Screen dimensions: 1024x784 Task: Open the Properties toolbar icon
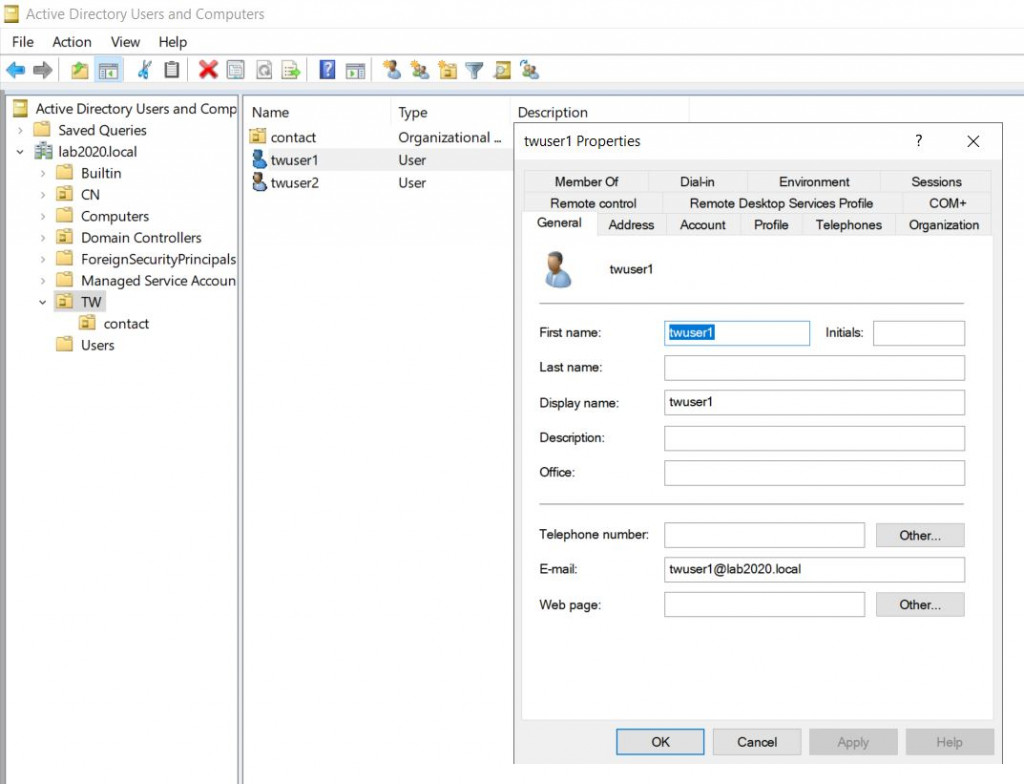[x=236, y=69]
